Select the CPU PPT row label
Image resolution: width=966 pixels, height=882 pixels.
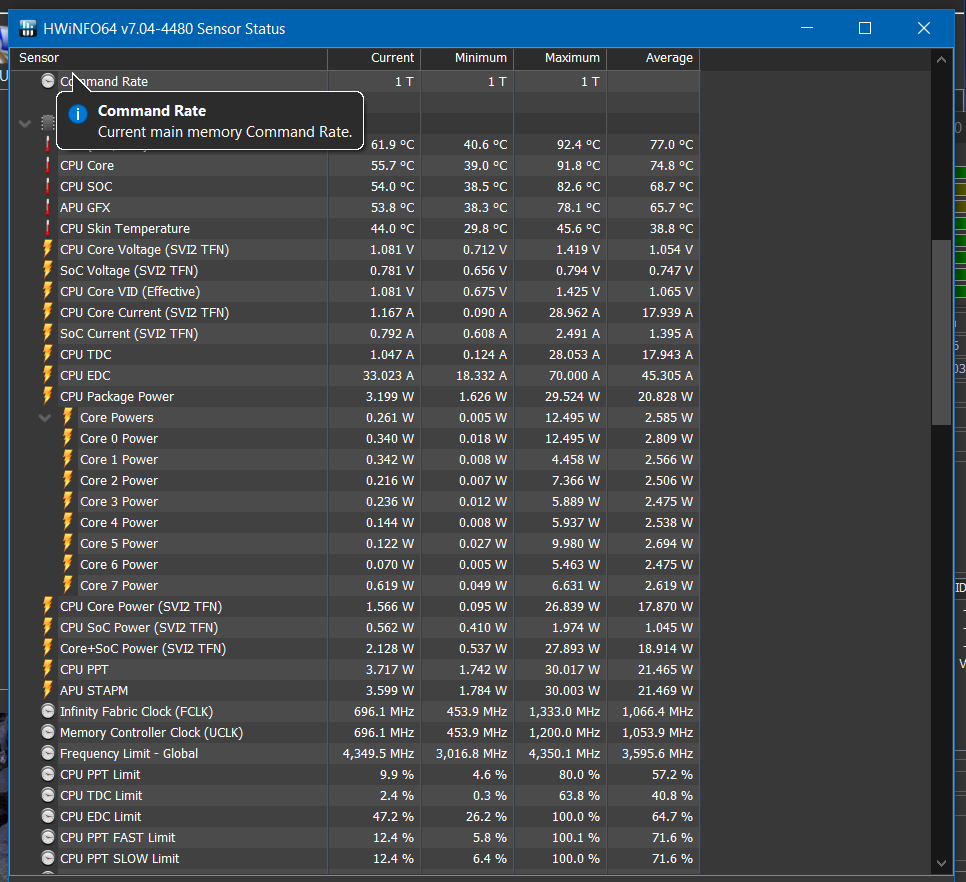click(x=84, y=669)
